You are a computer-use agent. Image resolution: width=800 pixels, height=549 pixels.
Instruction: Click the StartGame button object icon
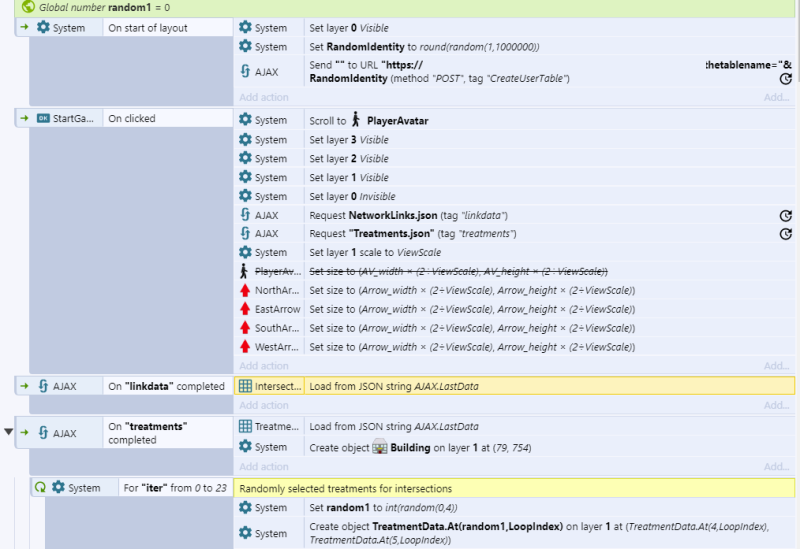click(43, 118)
